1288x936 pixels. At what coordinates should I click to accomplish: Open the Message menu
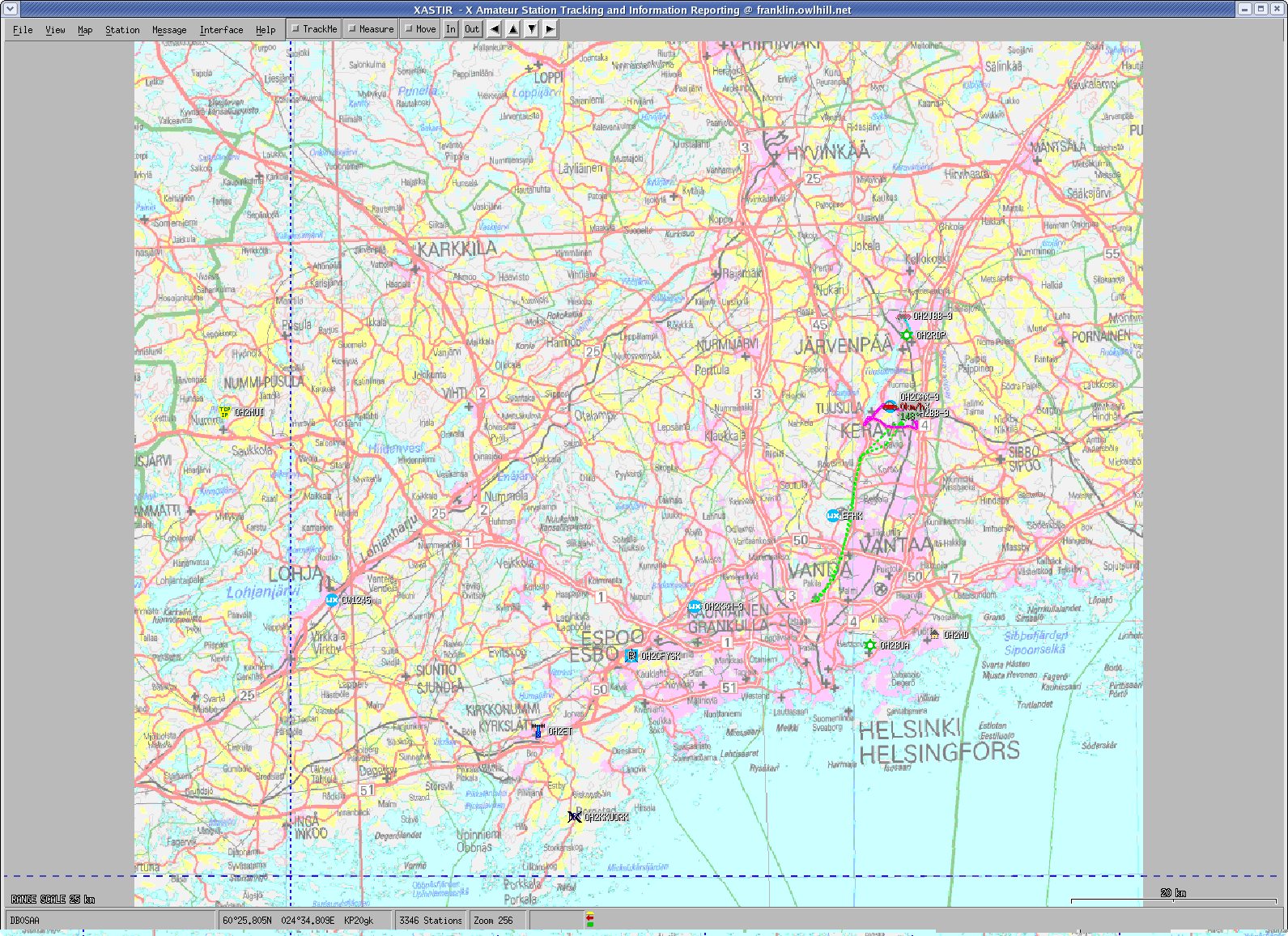169,30
